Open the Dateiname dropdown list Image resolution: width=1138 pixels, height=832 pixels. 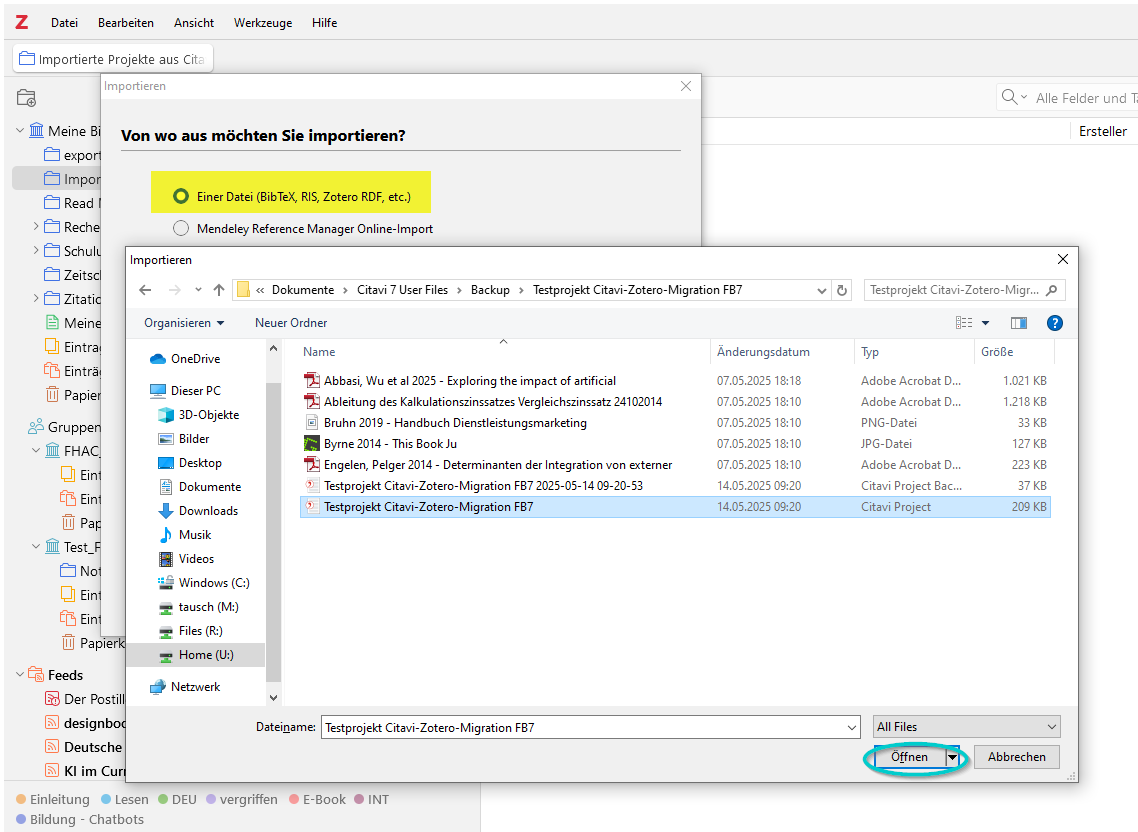click(851, 727)
